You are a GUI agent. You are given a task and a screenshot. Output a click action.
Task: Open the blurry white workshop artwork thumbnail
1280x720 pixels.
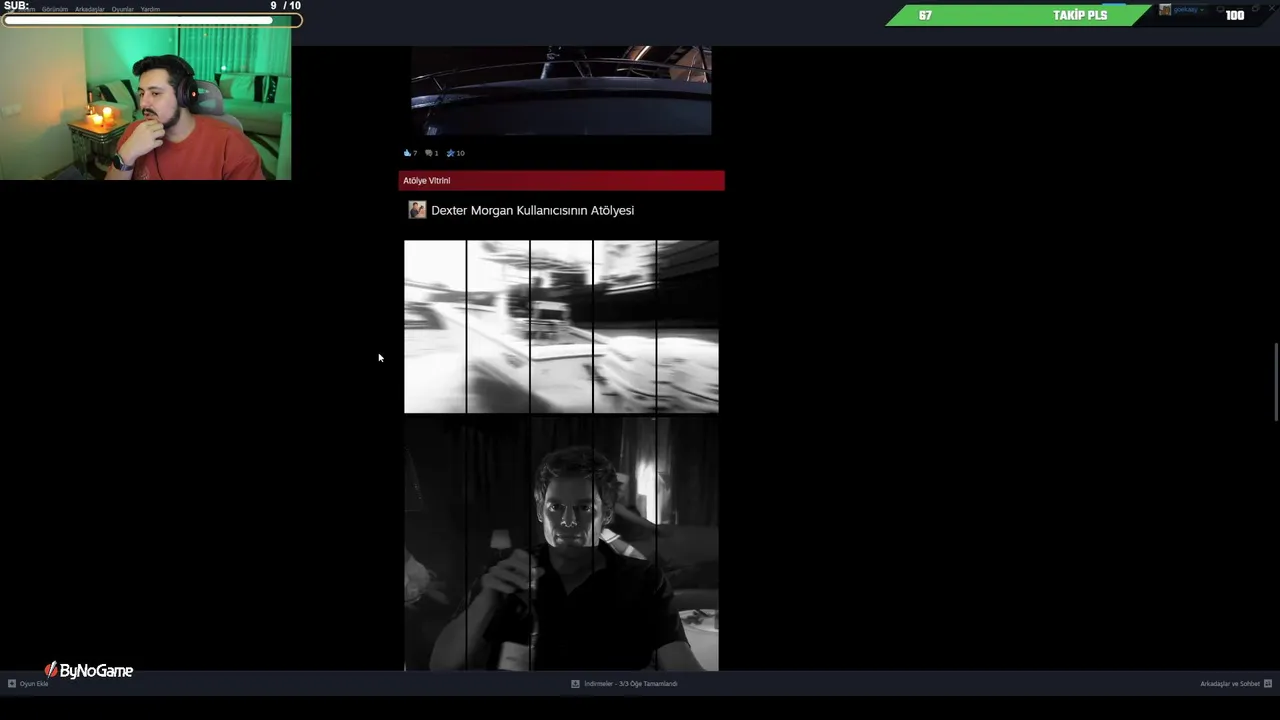pos(561,326)
